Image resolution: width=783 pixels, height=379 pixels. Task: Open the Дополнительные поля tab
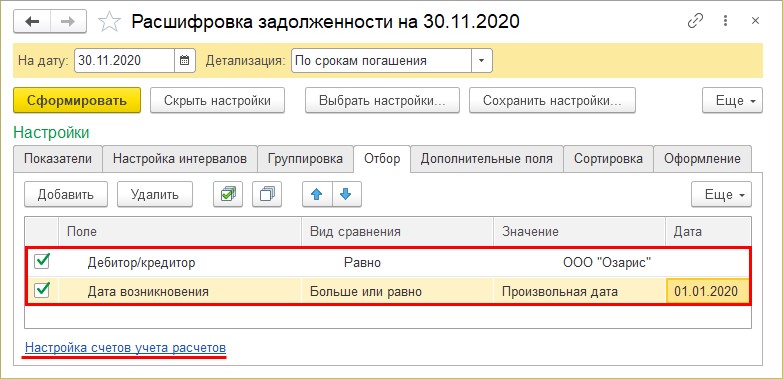tap(486, 159)
